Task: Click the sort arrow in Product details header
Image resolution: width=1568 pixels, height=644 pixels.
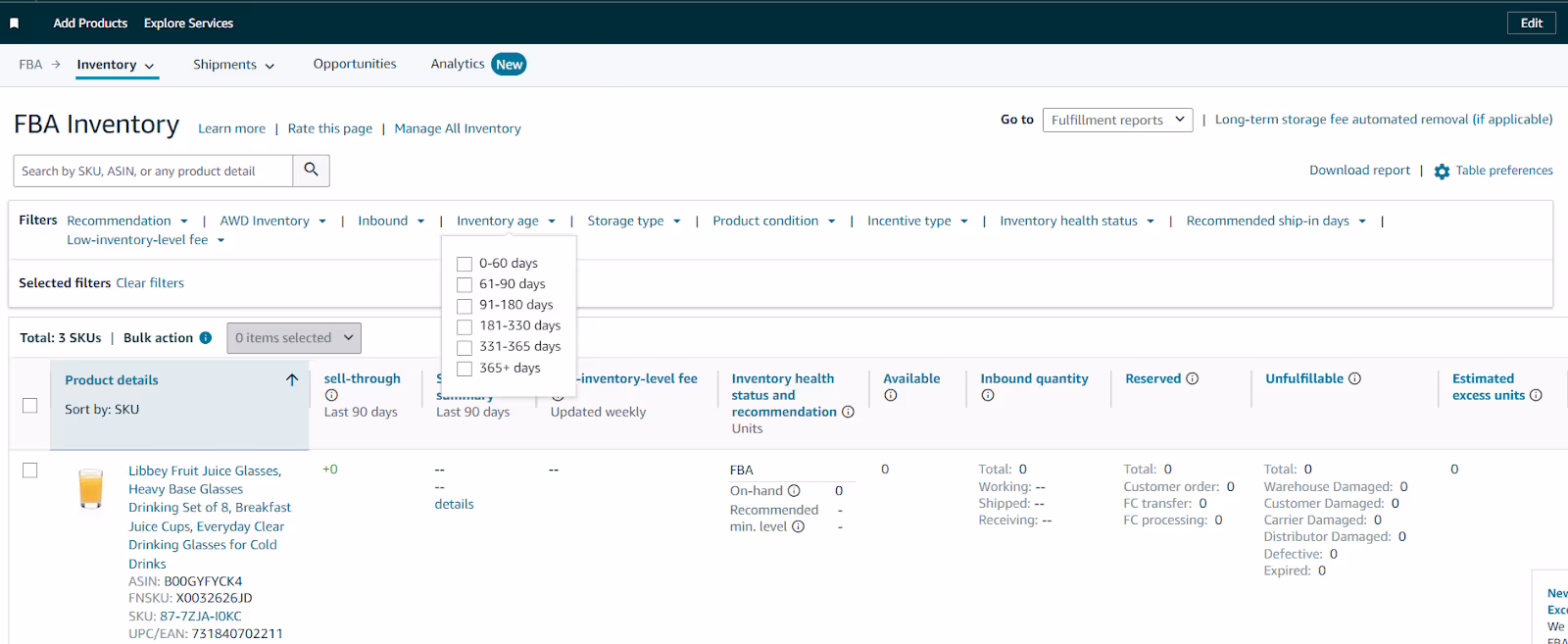Action: coord(292,379)
